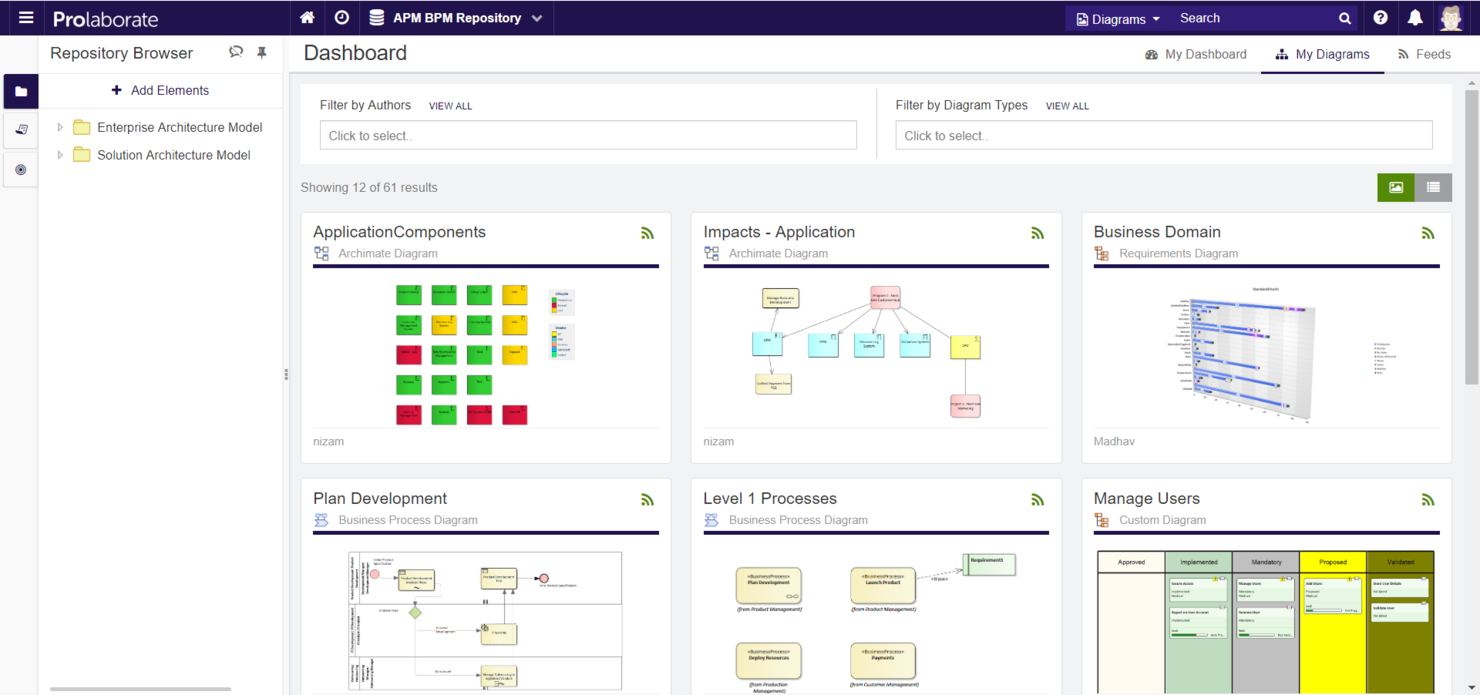1480x695 pixels.
Task: Click the dashboard vertical scrollbar
Action: click(x=1471, y=235)
